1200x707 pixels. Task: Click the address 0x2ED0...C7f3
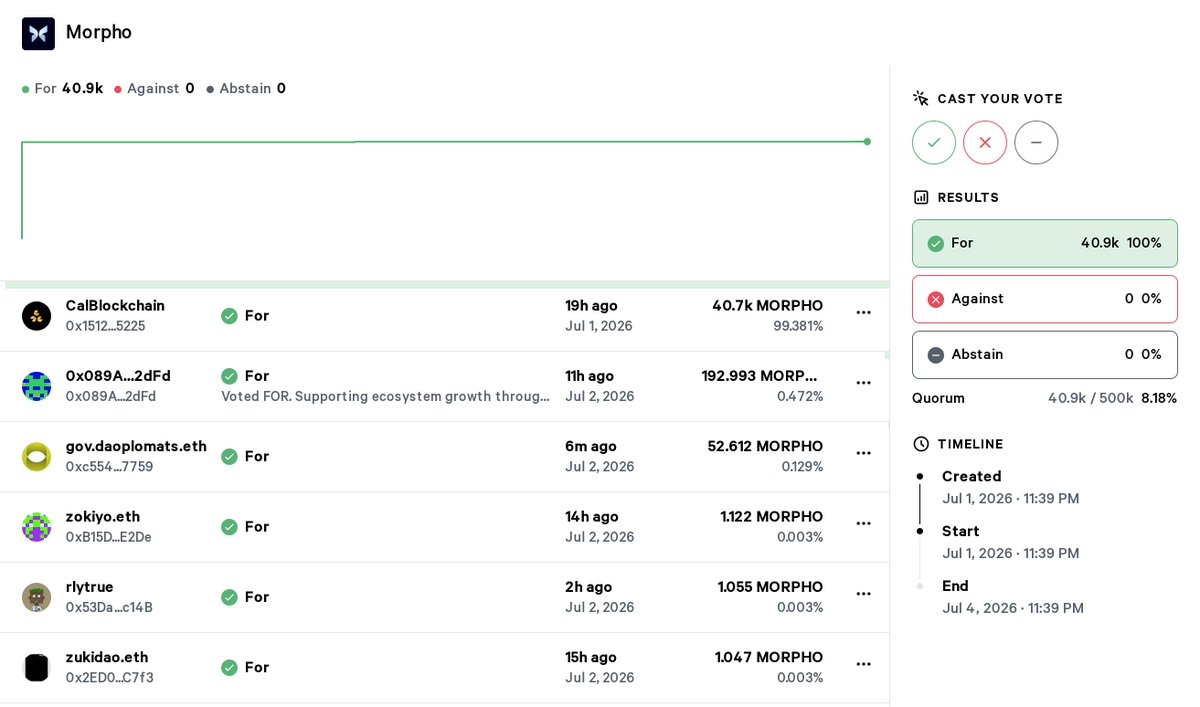(110, 677)
